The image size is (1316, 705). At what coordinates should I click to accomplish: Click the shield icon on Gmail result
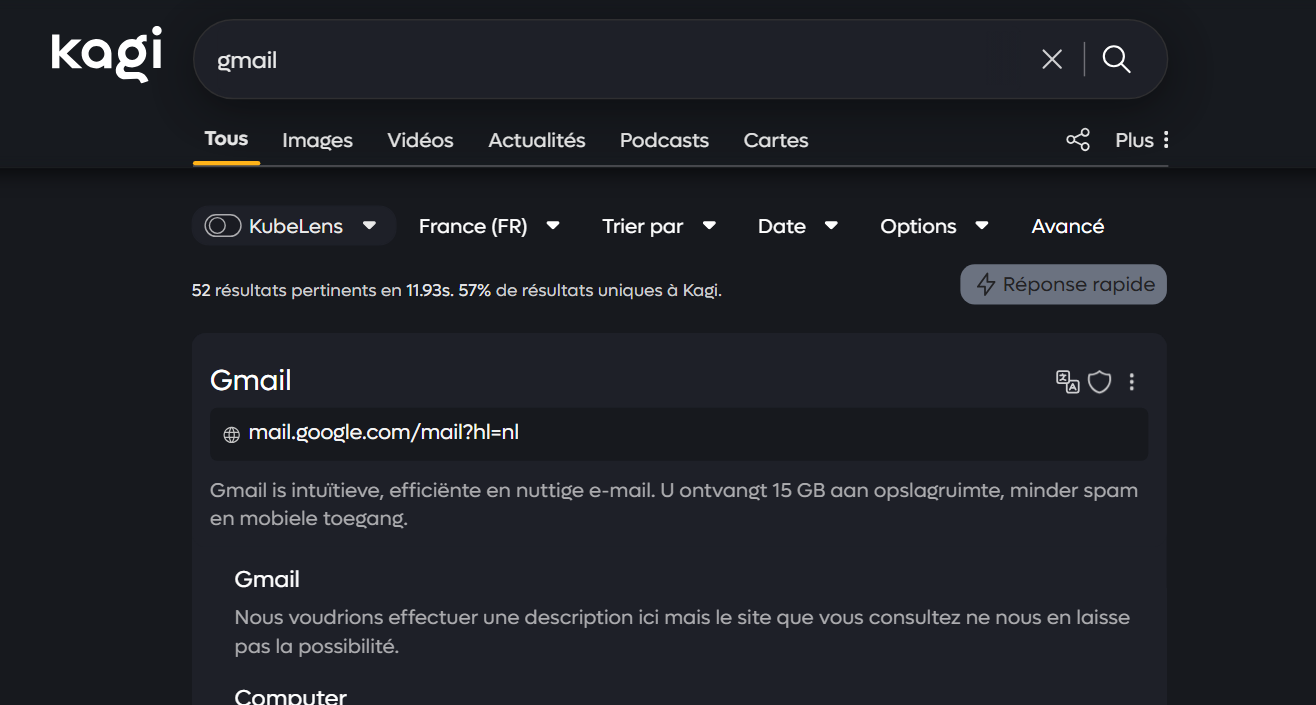coord(1100,381)
